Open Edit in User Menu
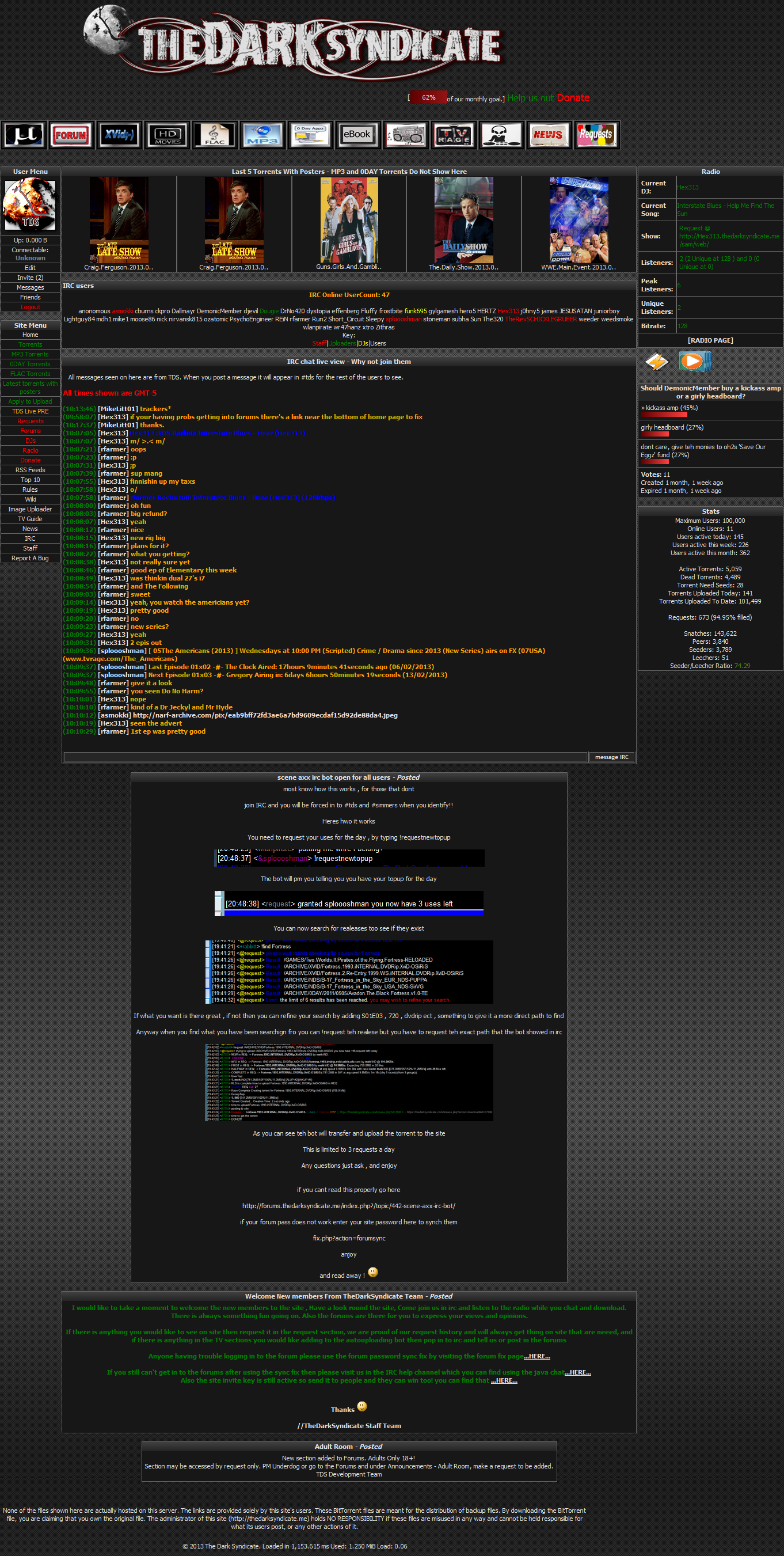 30,268
